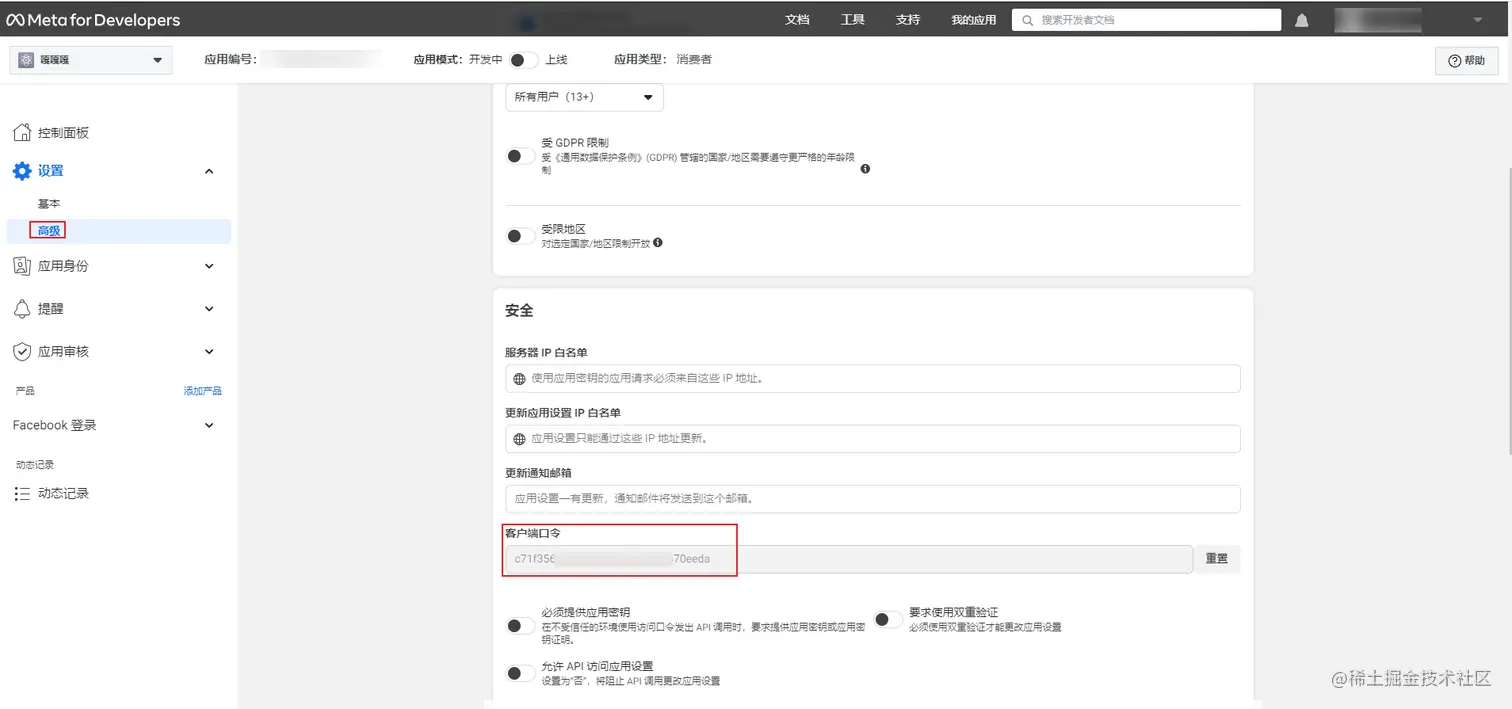Click Facebook 登录 in the sidebar
The width and height of the screenshot is (1512, 709).
pos(55,425)
